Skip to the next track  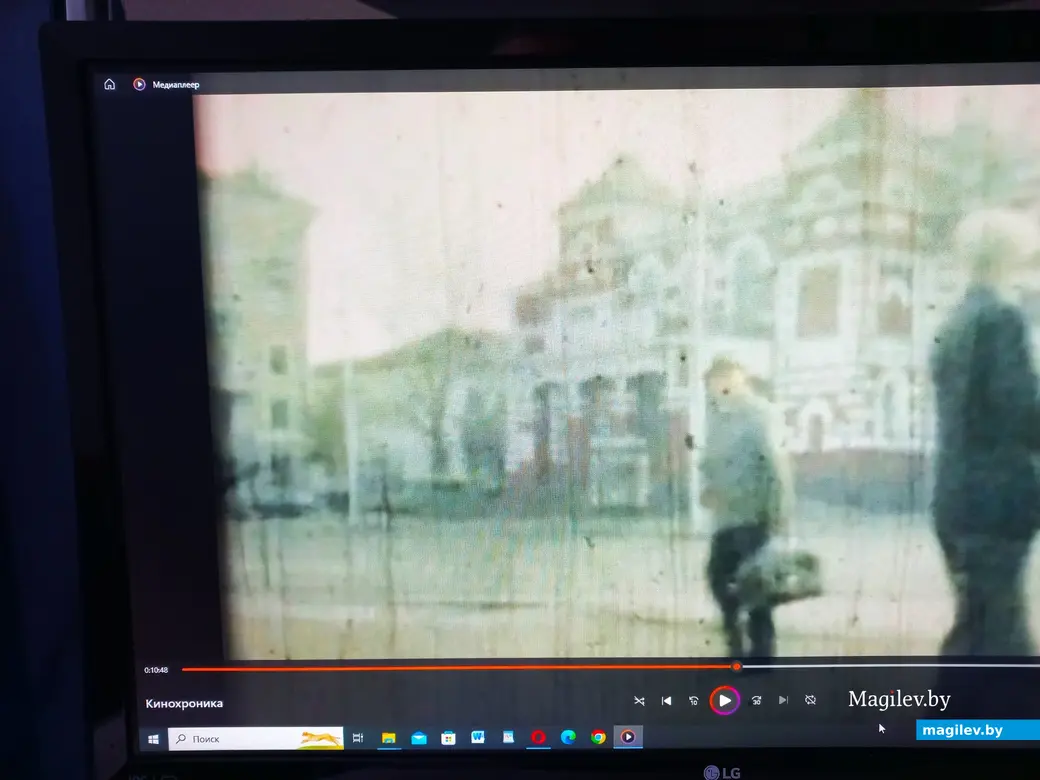tap(783, 701)
